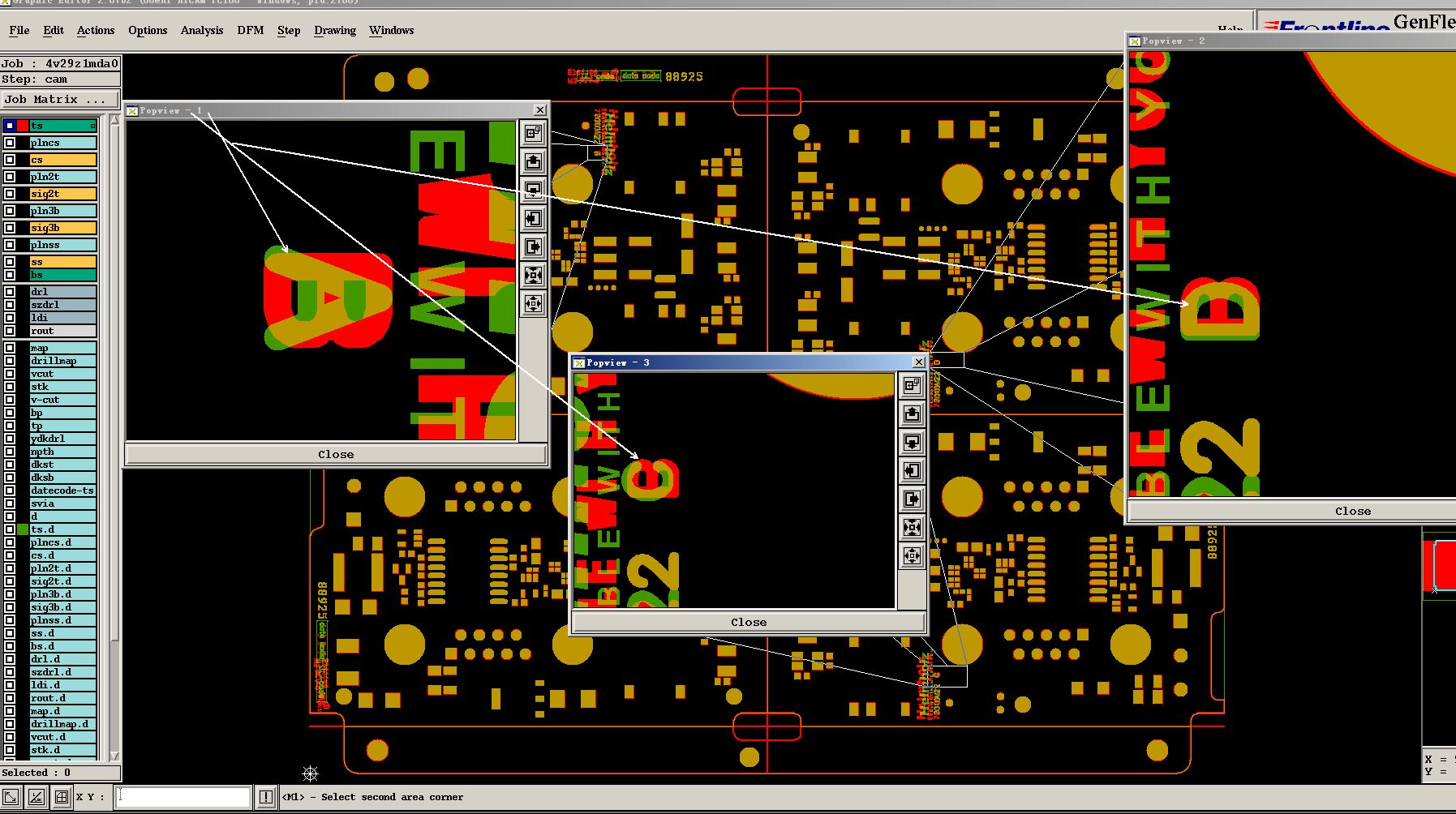Click the Job Matrix button
Image resolution: width=1456 pixels, height=814 pixels.
[59, 100]
